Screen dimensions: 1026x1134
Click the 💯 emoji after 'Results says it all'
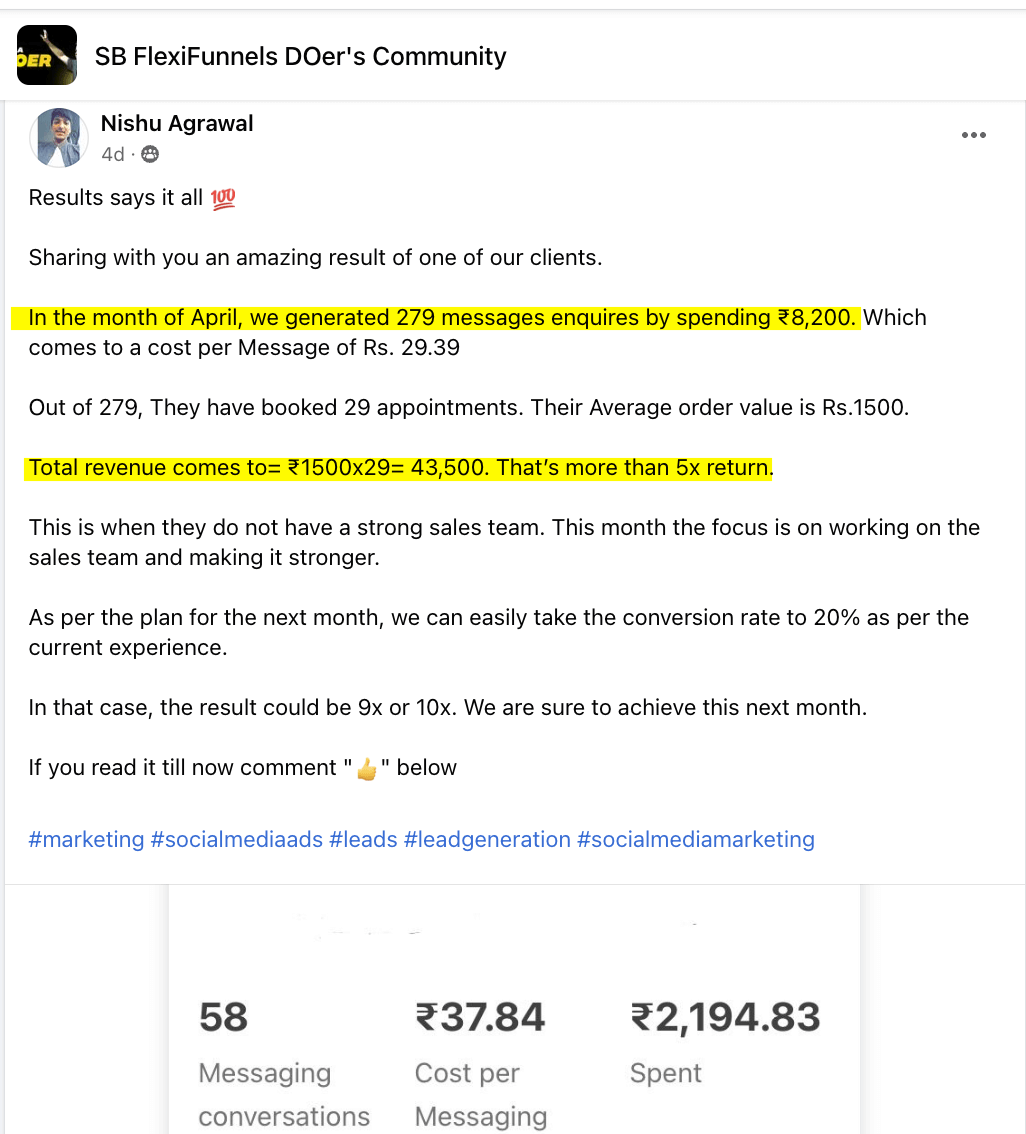222,198
